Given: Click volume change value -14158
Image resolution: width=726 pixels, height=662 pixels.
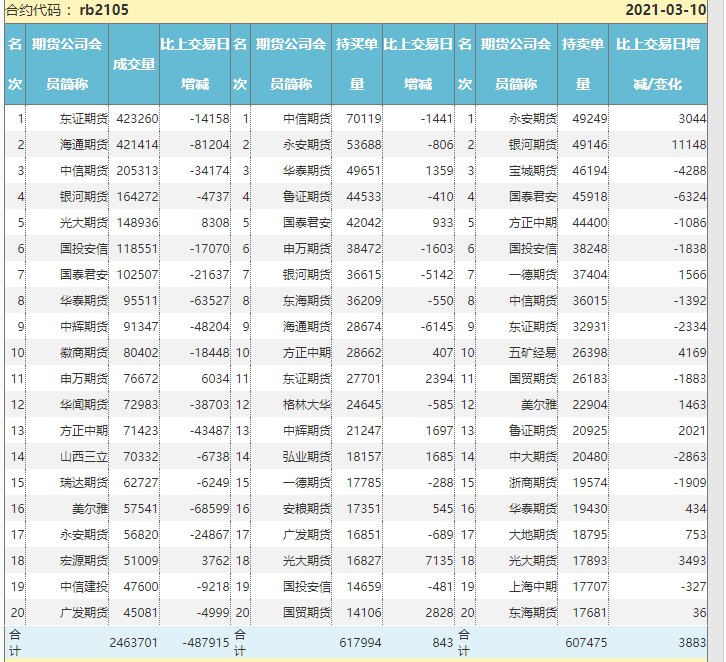Looking at the screenshot, I should pos(209,119).
